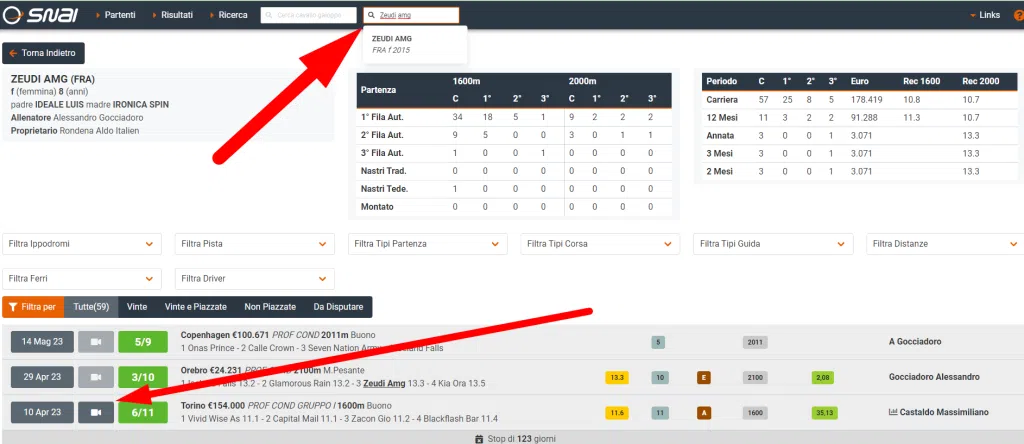The image size is (1024, 444).
Task: Select the Non Piazzate tab
Action: [270, 307]
